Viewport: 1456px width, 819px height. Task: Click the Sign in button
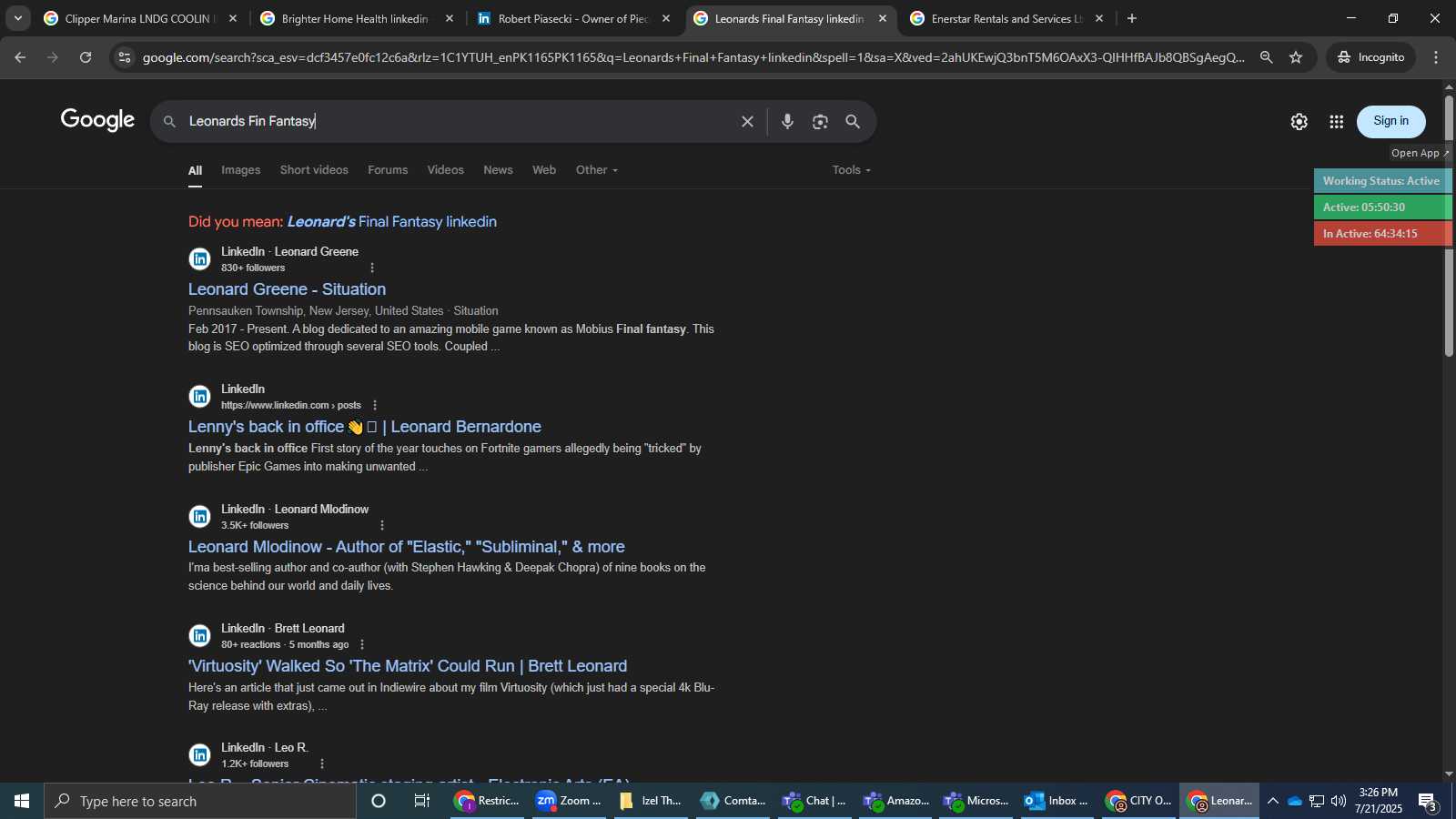(1390, 121)
